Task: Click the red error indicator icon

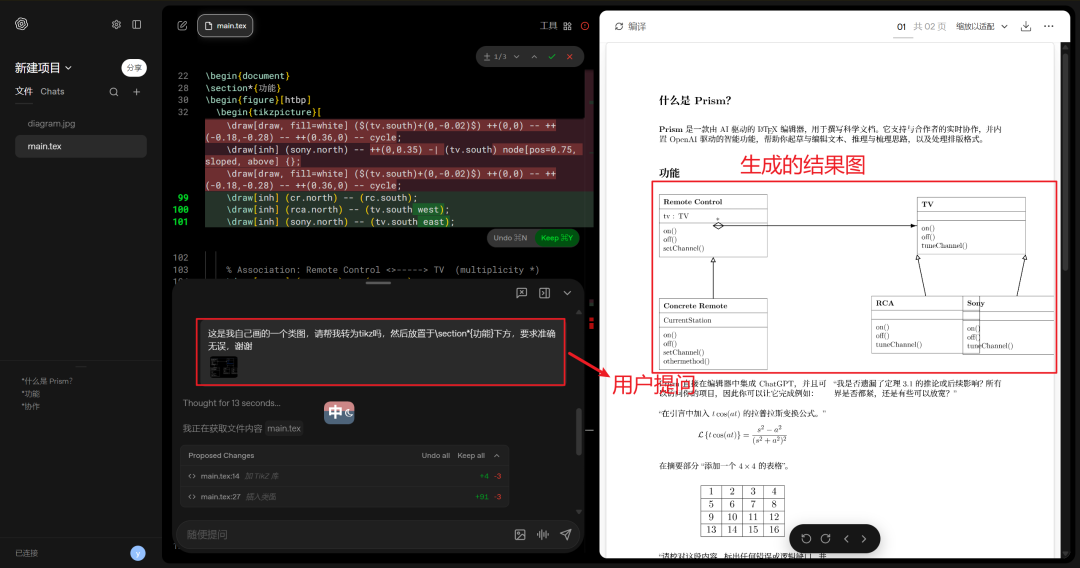Action: coord(585,26)
